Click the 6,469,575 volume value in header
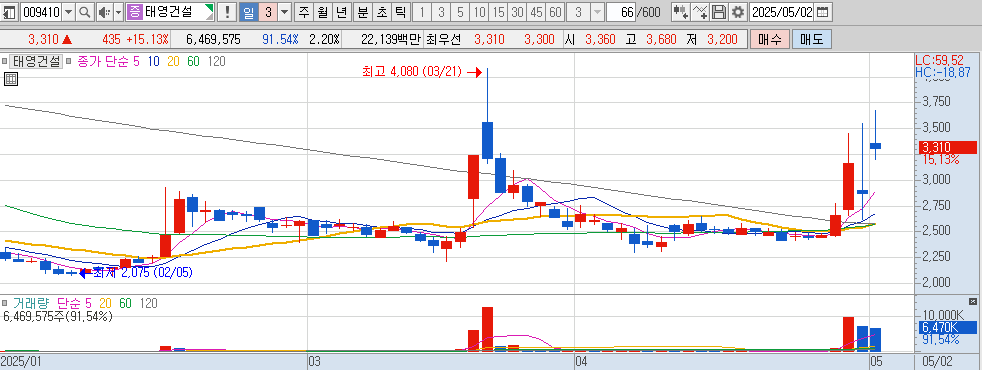 click(214, 39)
